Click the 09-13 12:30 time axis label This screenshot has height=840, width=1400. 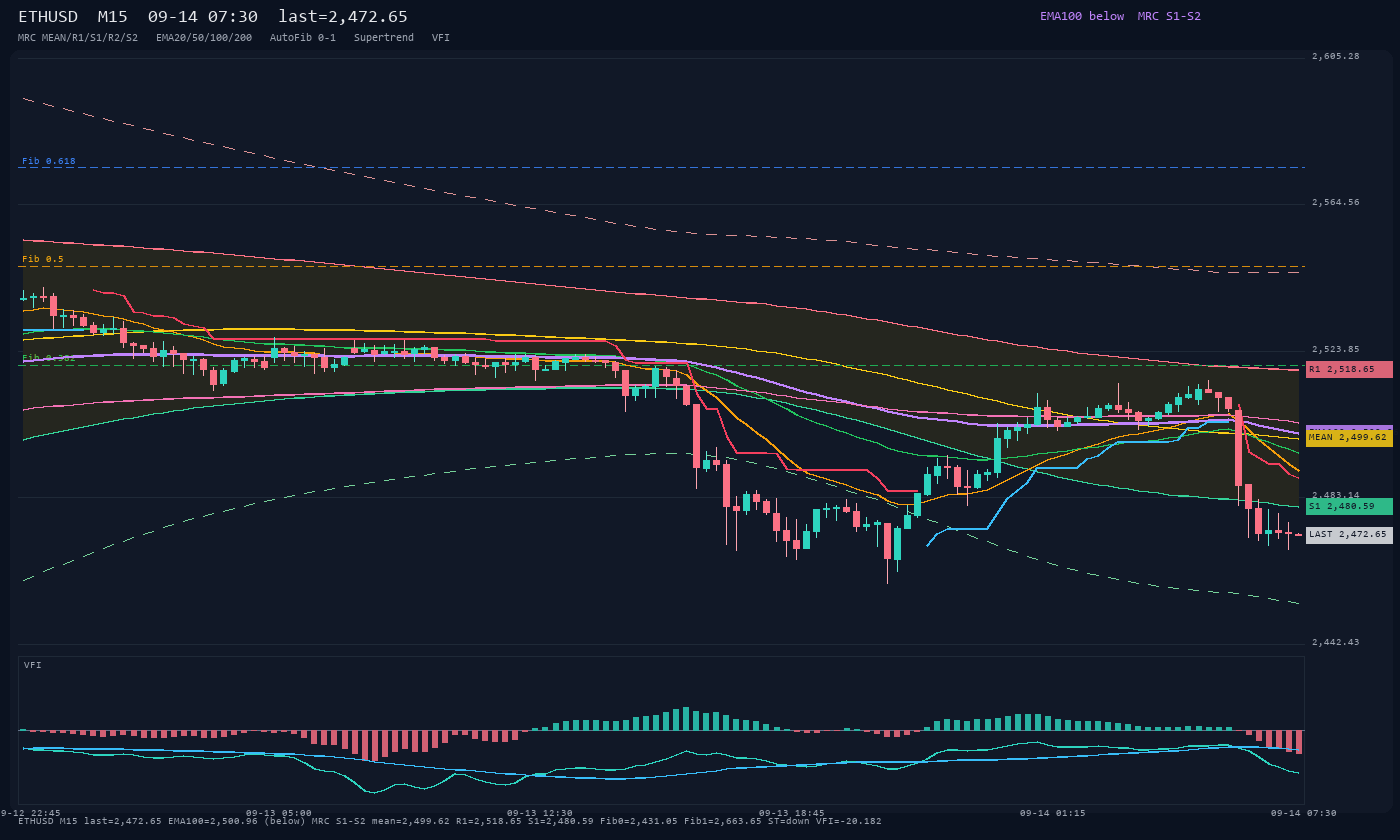click(x=540, y=813)
